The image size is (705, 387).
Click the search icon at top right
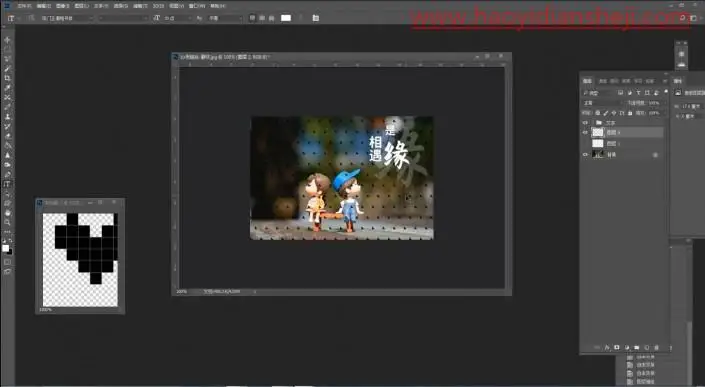pos(683,18)
